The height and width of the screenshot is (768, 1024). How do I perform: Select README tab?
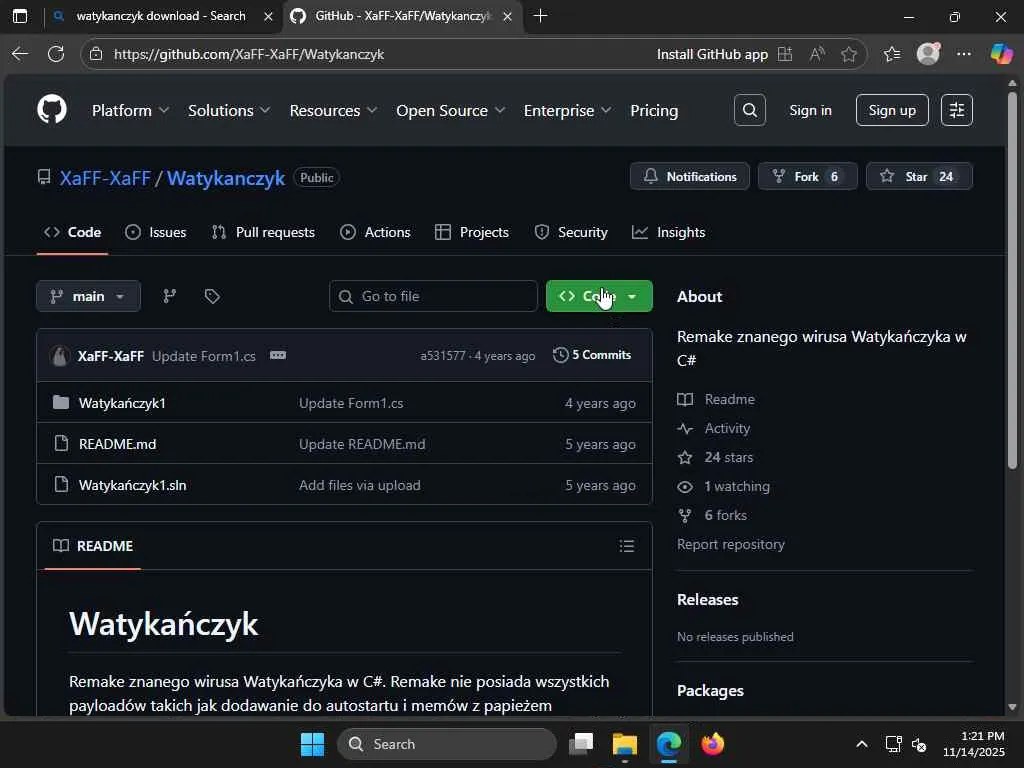click(93, 546)
